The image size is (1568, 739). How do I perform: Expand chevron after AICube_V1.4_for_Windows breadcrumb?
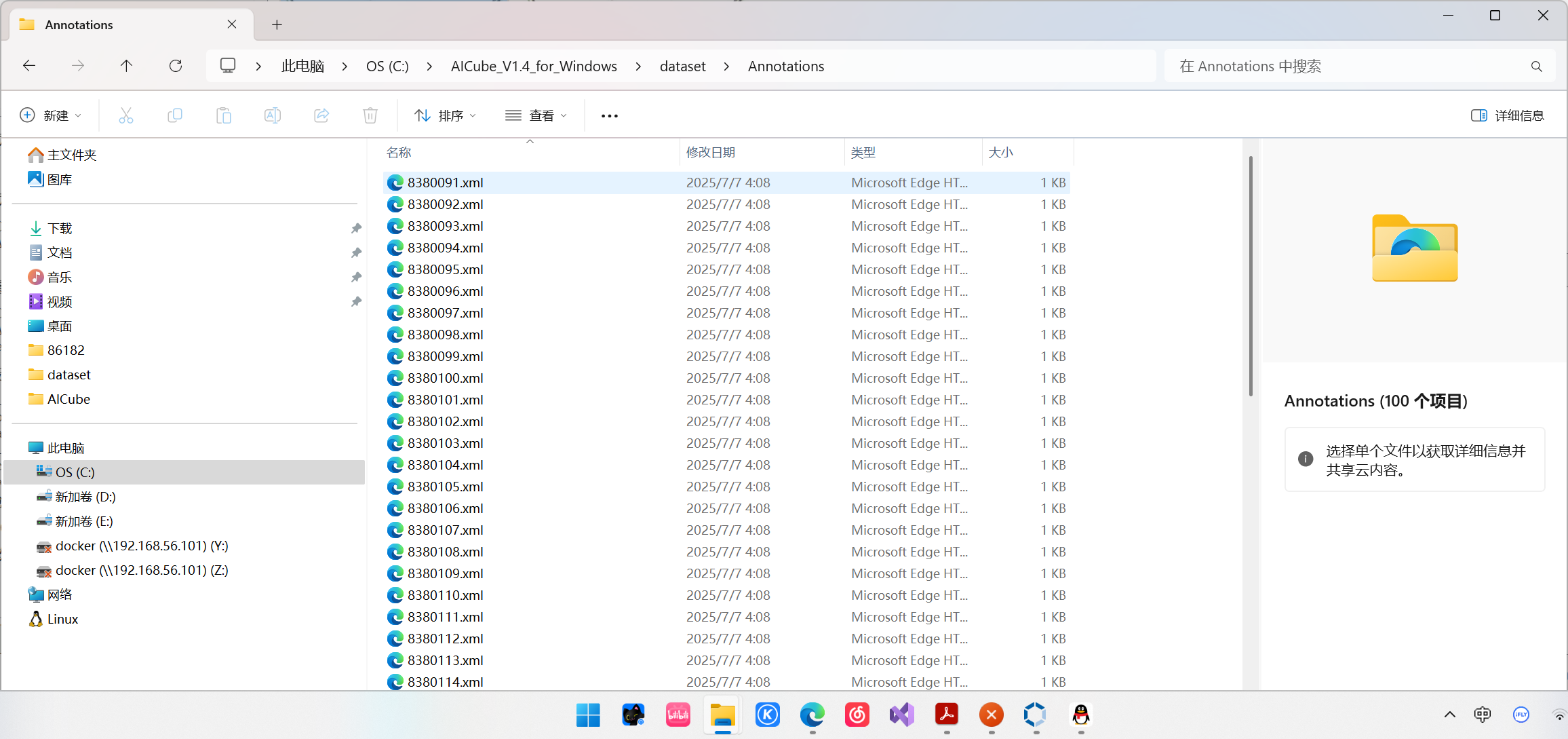pyautogui.click(x=638, y=67)
